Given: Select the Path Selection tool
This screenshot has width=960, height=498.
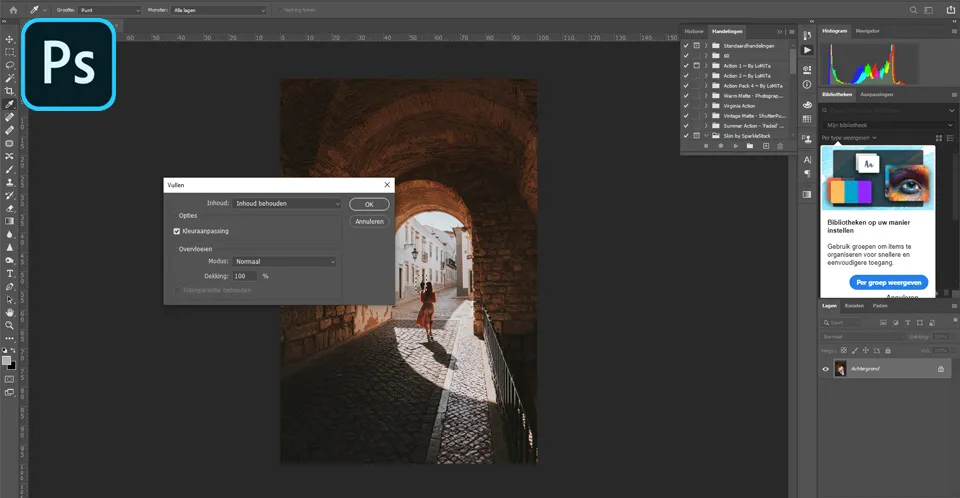Looking at the screenshot, I should pos(9,300).
